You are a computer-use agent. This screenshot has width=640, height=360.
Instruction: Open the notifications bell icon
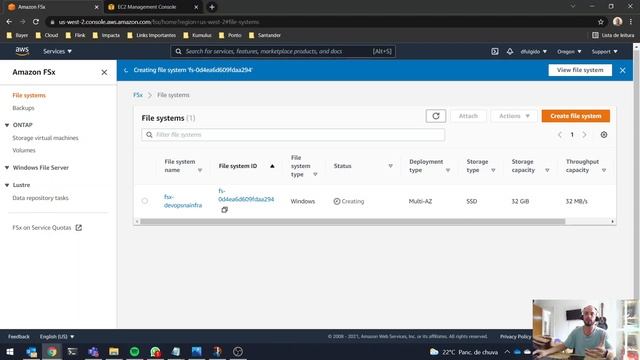[x=510, y=51]
